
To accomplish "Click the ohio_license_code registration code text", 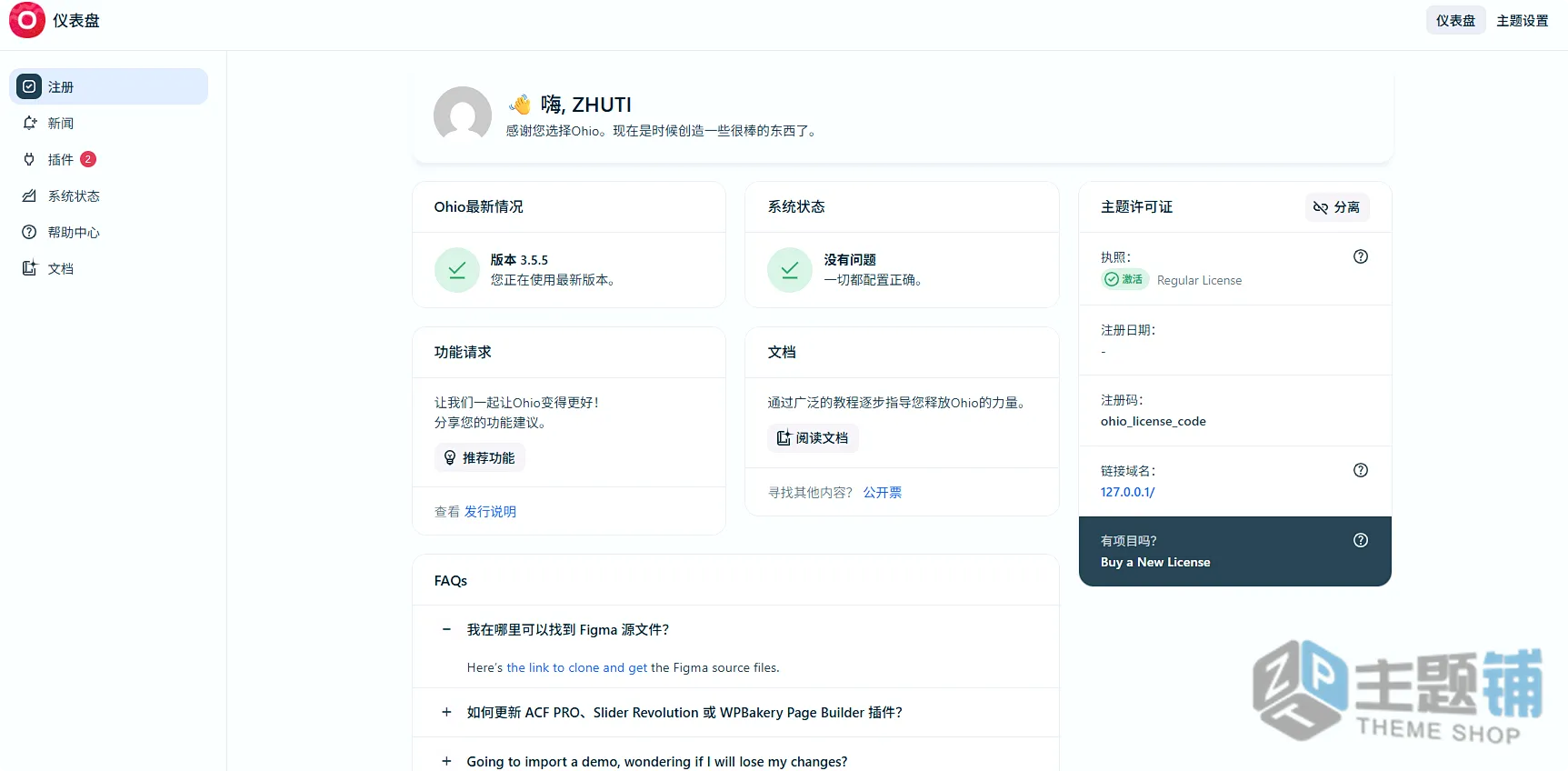I will click(1154, 422).
